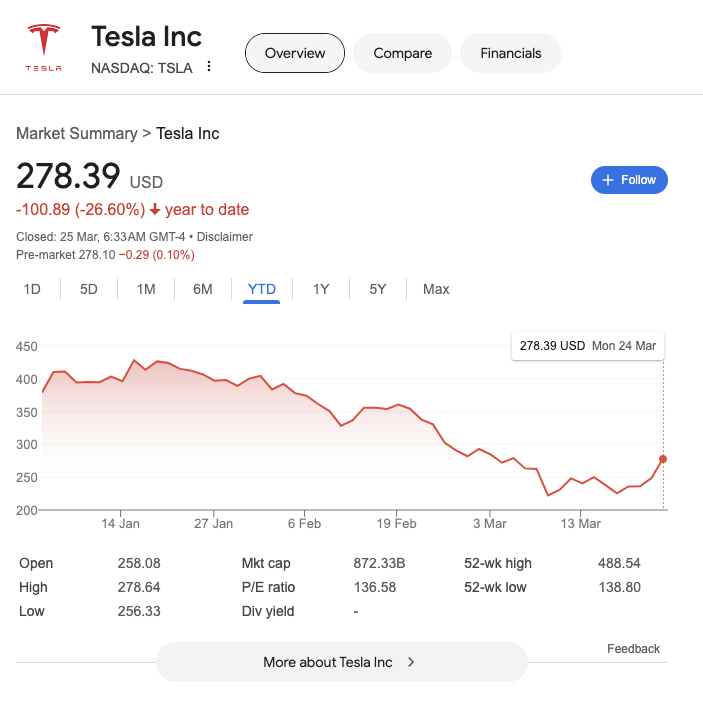The image size is (703, 713).
Task: Click the red down arrow icon
Action: click(x=155, y=210)
